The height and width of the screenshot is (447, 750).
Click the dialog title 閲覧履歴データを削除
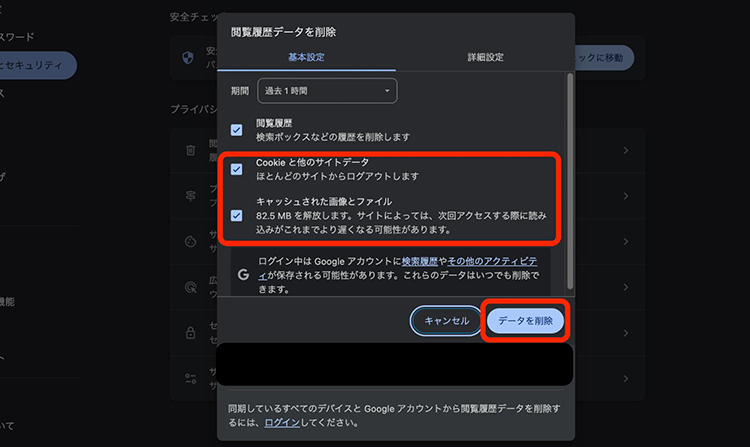click(x=283, y=32)
